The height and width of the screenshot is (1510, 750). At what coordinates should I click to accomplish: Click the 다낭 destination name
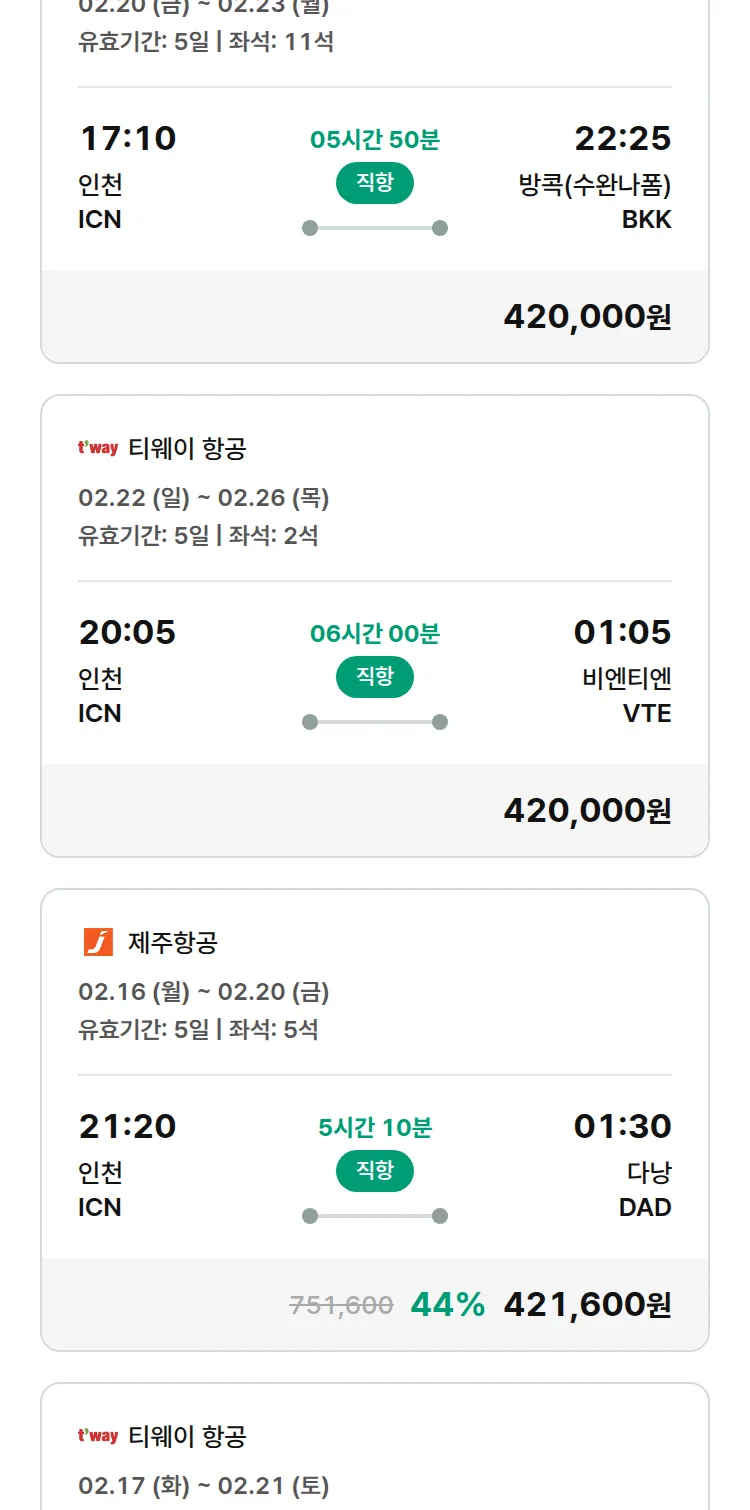point(649,1173)
